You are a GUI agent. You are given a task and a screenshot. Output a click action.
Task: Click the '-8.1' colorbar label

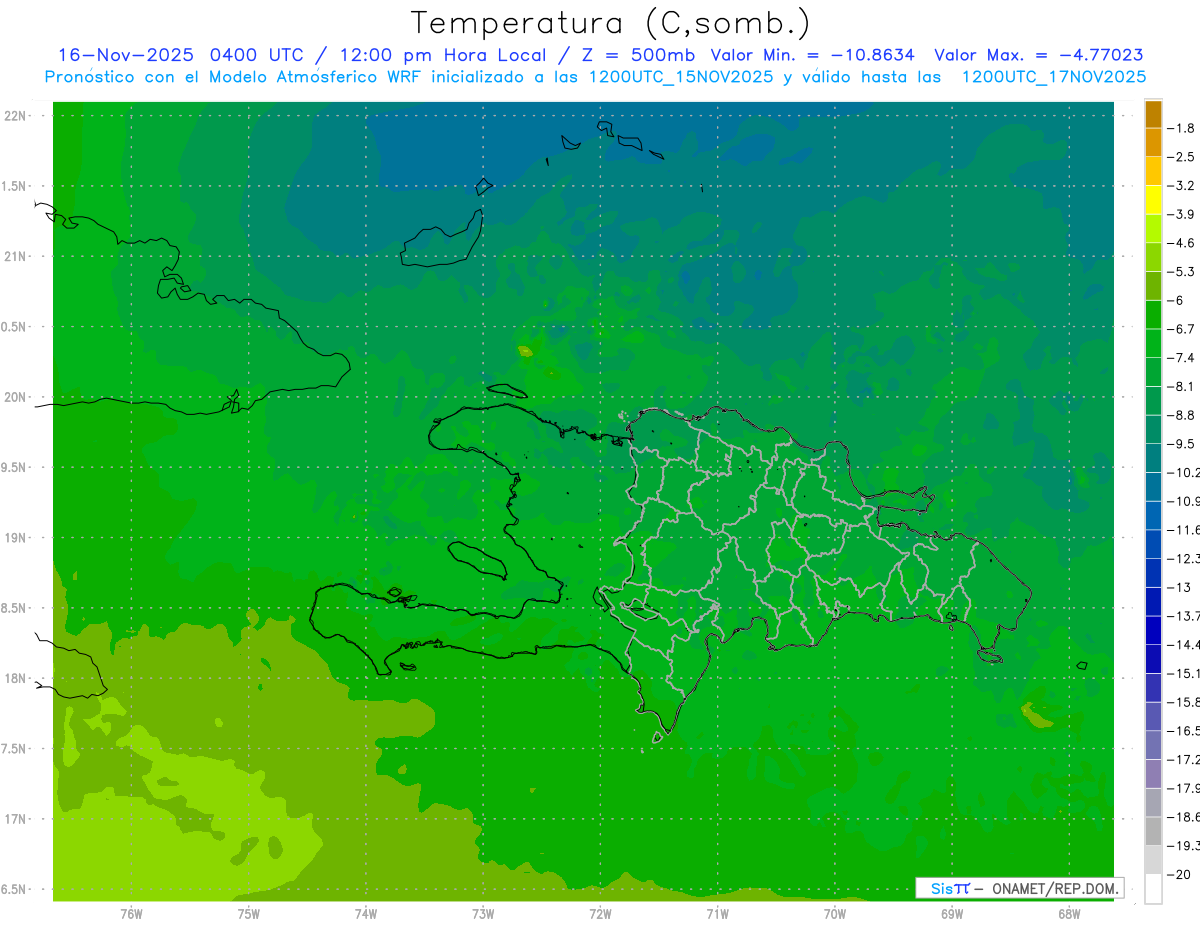click(x=1183, y=386)
